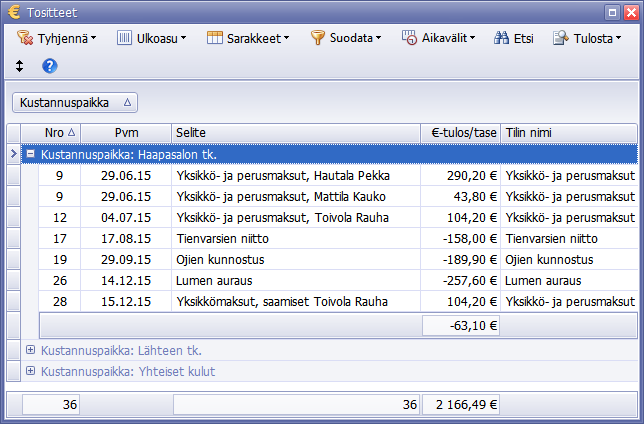Close the Tositteet window
This screenshot has width=644, height=424.
[x=631, y=12]
